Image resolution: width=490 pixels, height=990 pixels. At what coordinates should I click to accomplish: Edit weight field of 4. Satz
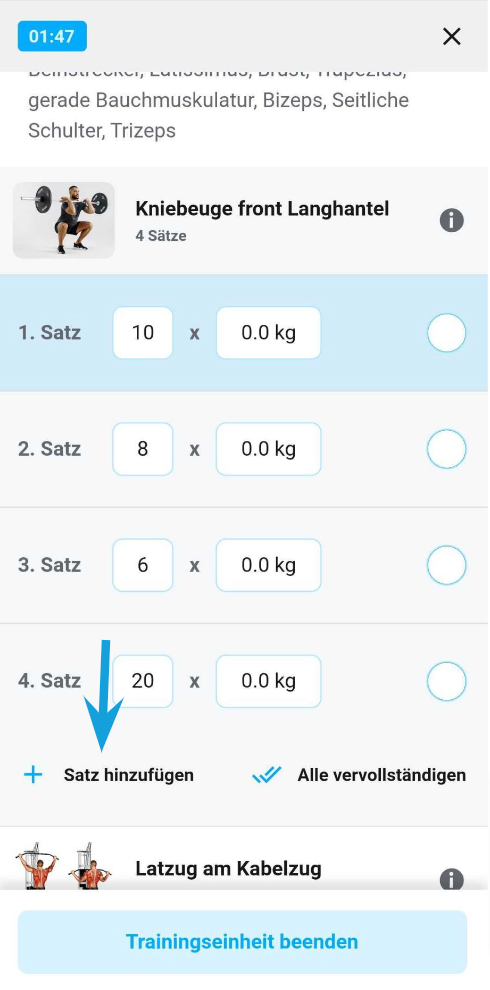tap(268, 681)
